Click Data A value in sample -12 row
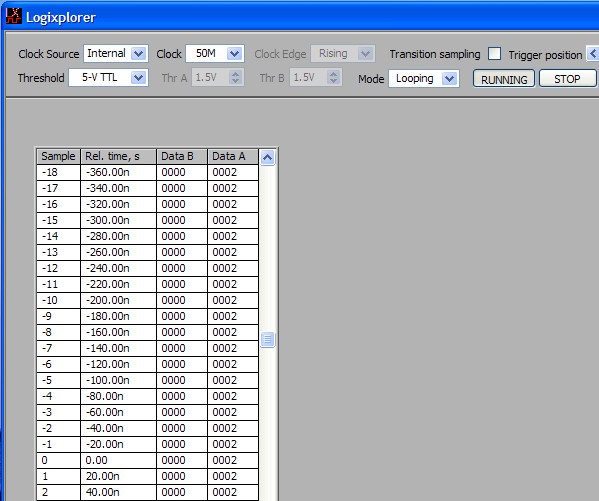This screenshot has width=599, height=501. (x=233, y=268)
